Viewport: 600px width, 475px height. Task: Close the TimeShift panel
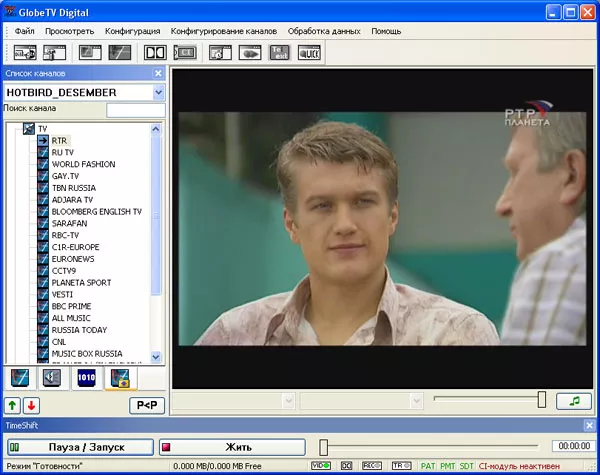pos(589,425)
